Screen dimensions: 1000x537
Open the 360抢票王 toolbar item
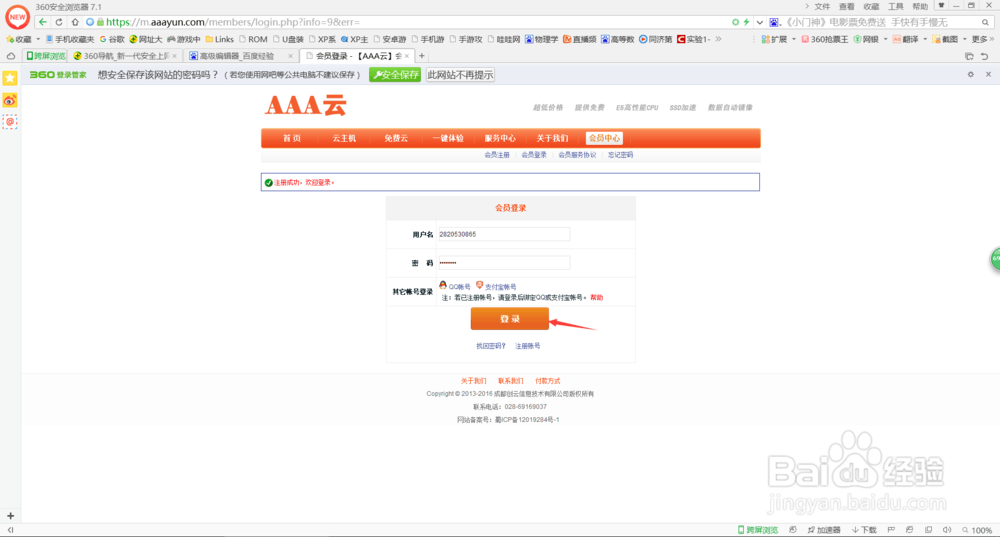(825, 40)
